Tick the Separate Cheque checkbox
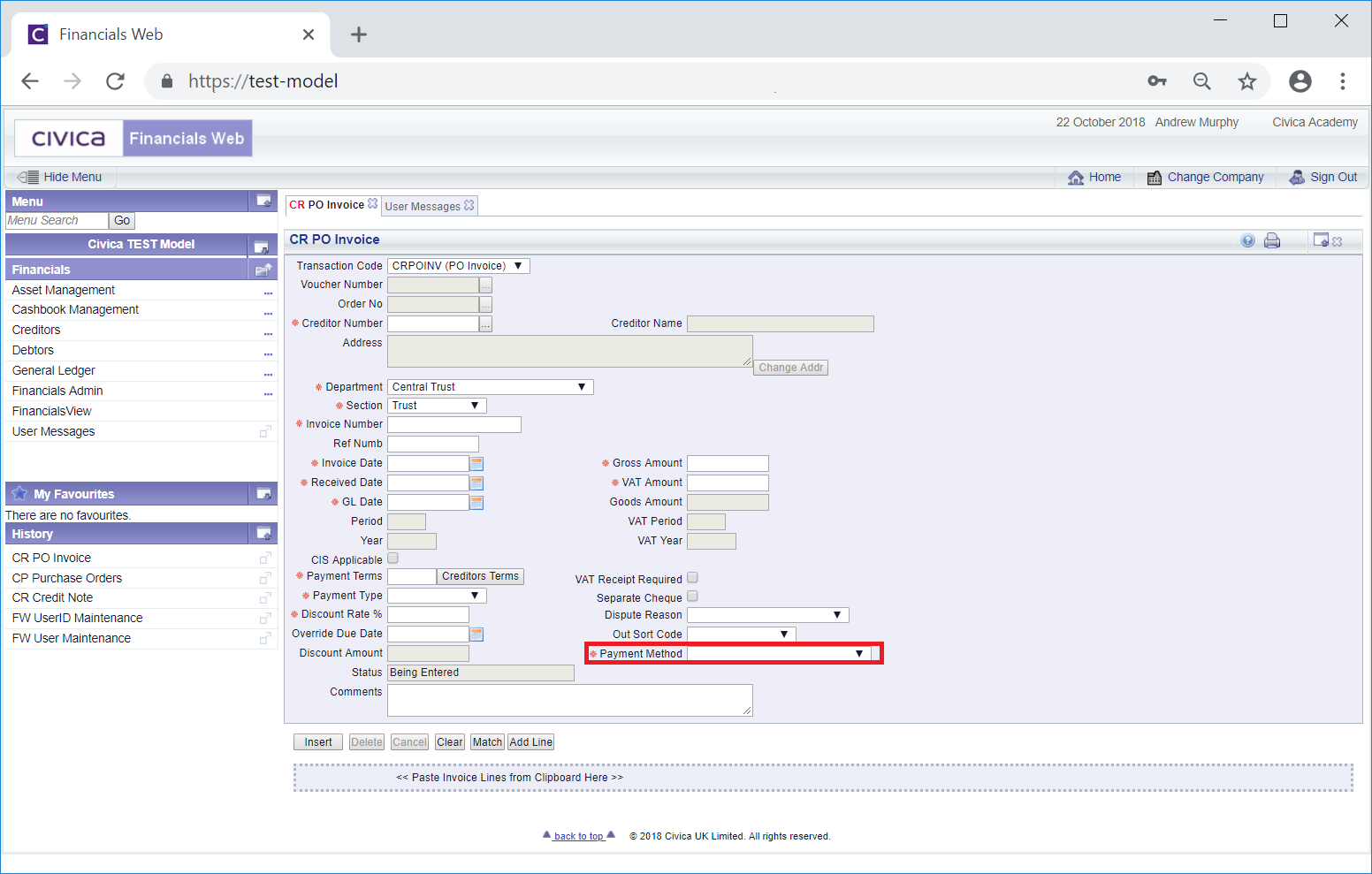Screen dimensions: 1372x874 pos(693,597)
